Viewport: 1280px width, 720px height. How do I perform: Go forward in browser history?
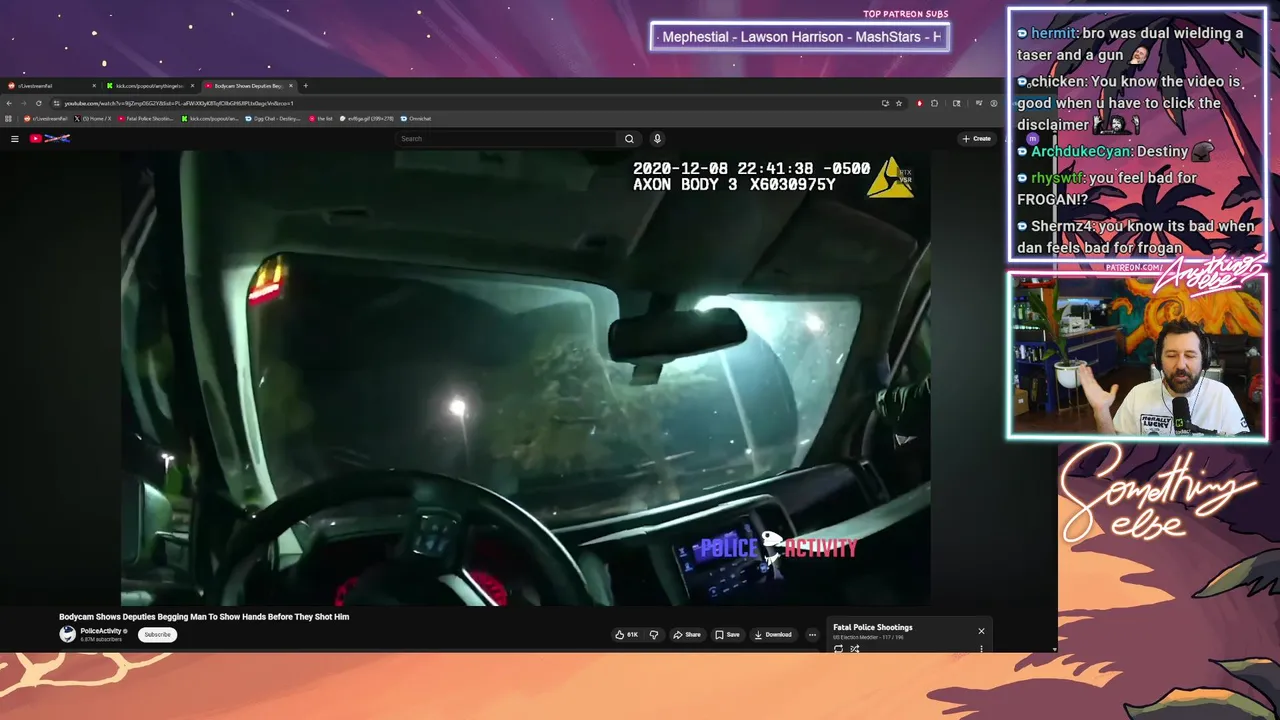pos(24,103)
